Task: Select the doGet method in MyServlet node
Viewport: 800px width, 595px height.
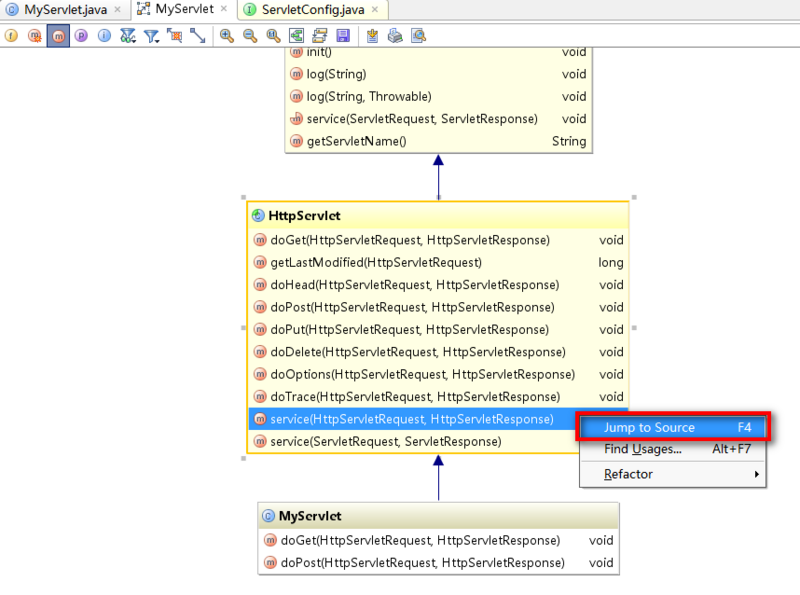Action: [434, 540]
